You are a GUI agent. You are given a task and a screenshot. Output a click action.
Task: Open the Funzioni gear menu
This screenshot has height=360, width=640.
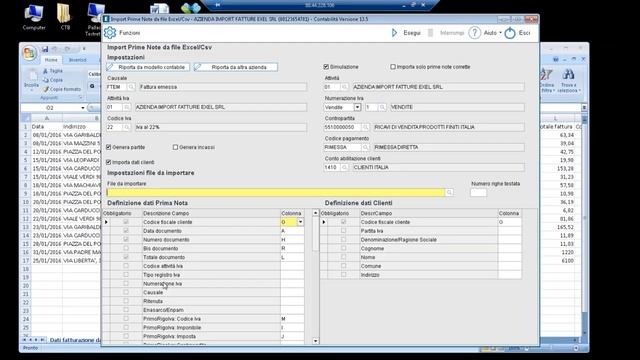122,33
